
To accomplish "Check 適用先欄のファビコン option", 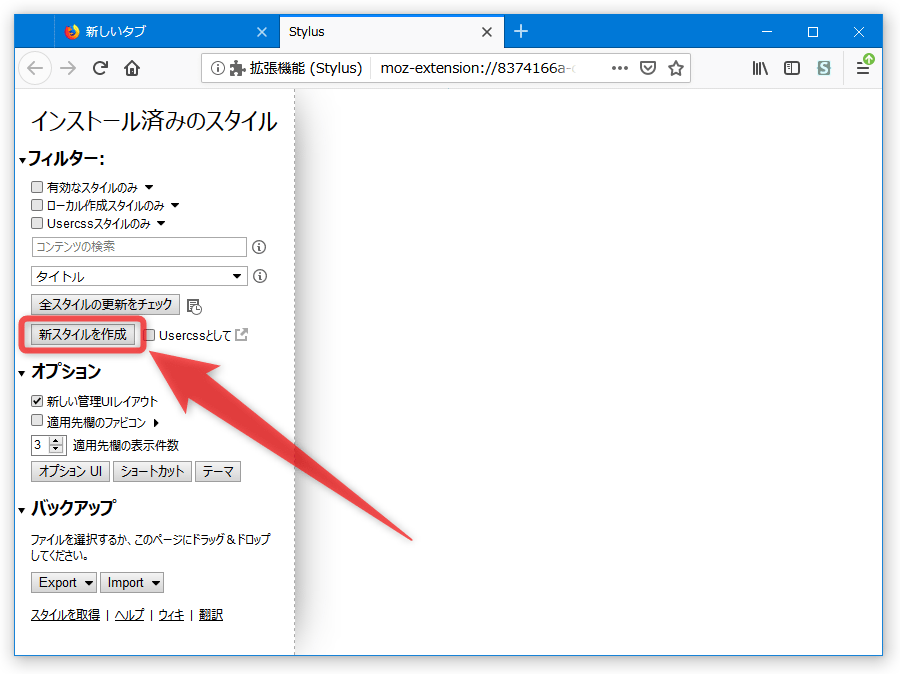I will [x=37, y=421].
